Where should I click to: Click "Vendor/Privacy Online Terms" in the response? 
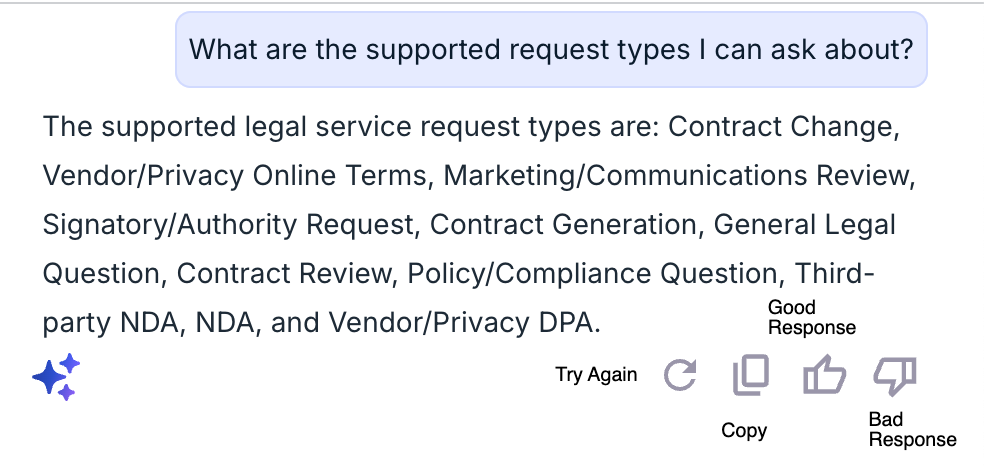(x=234, y=176)
